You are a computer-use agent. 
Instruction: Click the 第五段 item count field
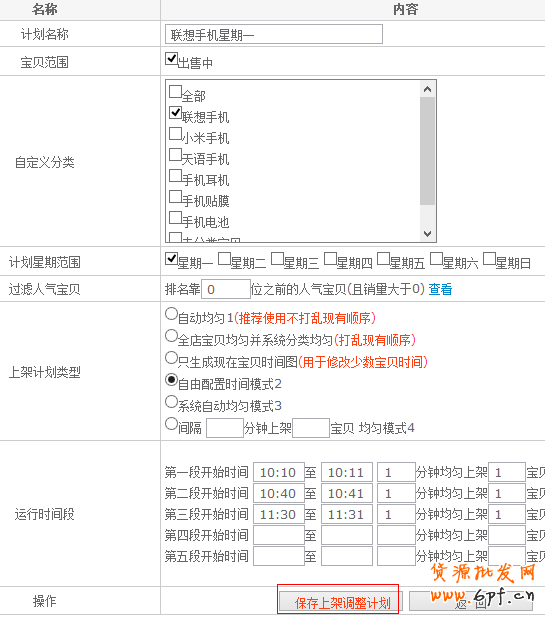tap(507, 556)
